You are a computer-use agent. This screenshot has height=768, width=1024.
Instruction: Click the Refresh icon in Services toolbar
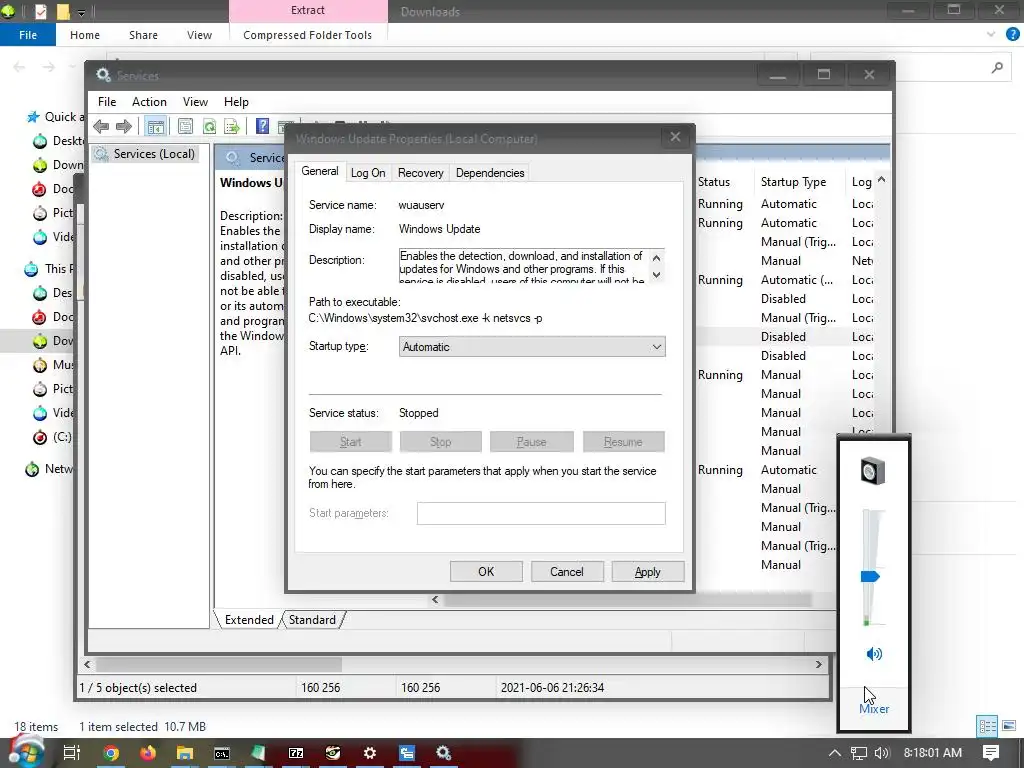point(209,126)
